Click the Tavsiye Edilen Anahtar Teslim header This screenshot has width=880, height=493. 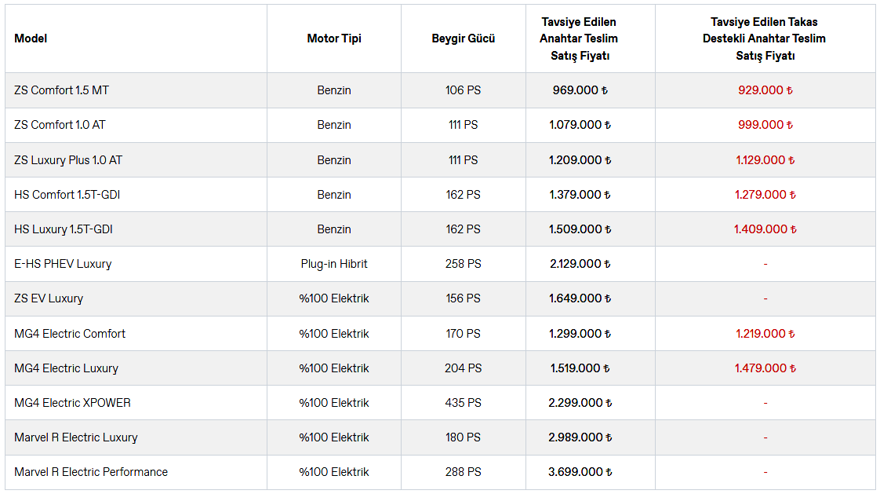pos(579,39)
